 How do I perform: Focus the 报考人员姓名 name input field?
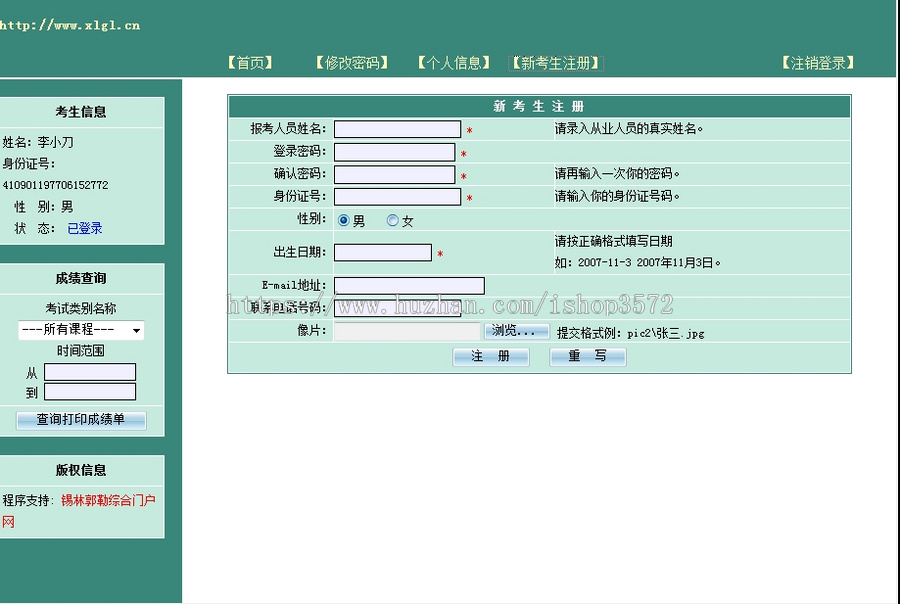[397, 128]
